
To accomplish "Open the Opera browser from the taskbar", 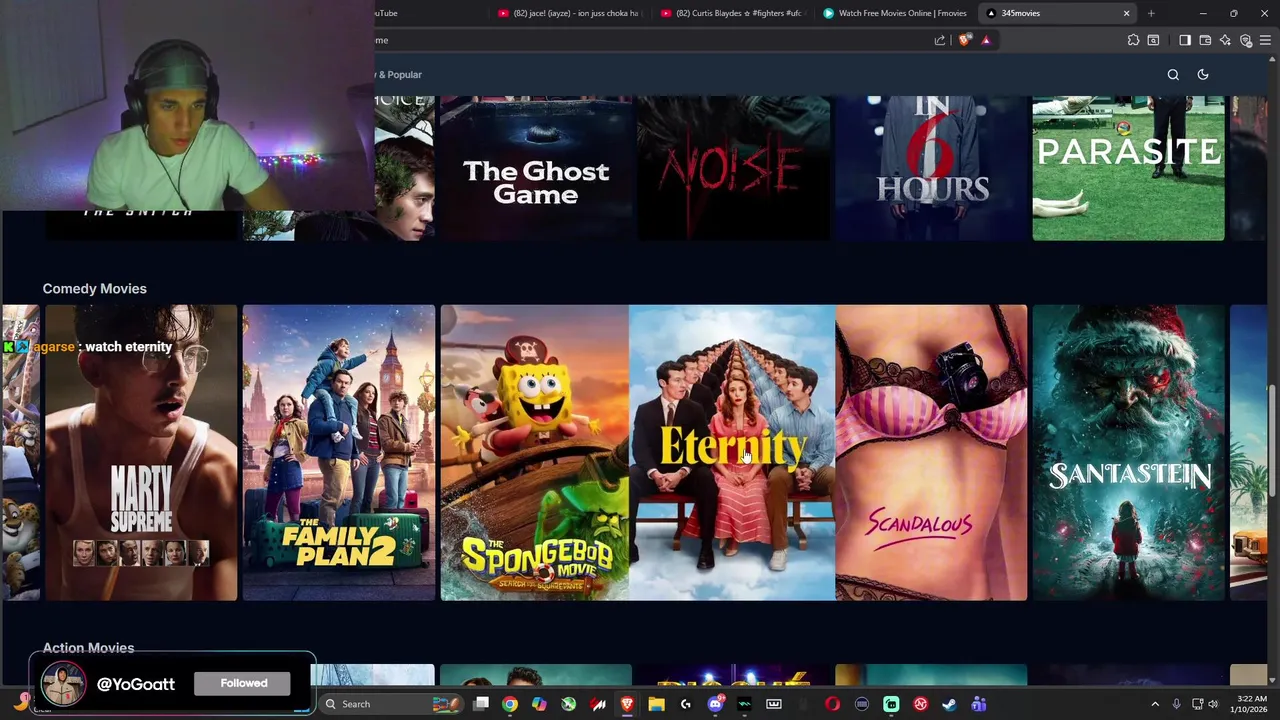I will [832, 704].
